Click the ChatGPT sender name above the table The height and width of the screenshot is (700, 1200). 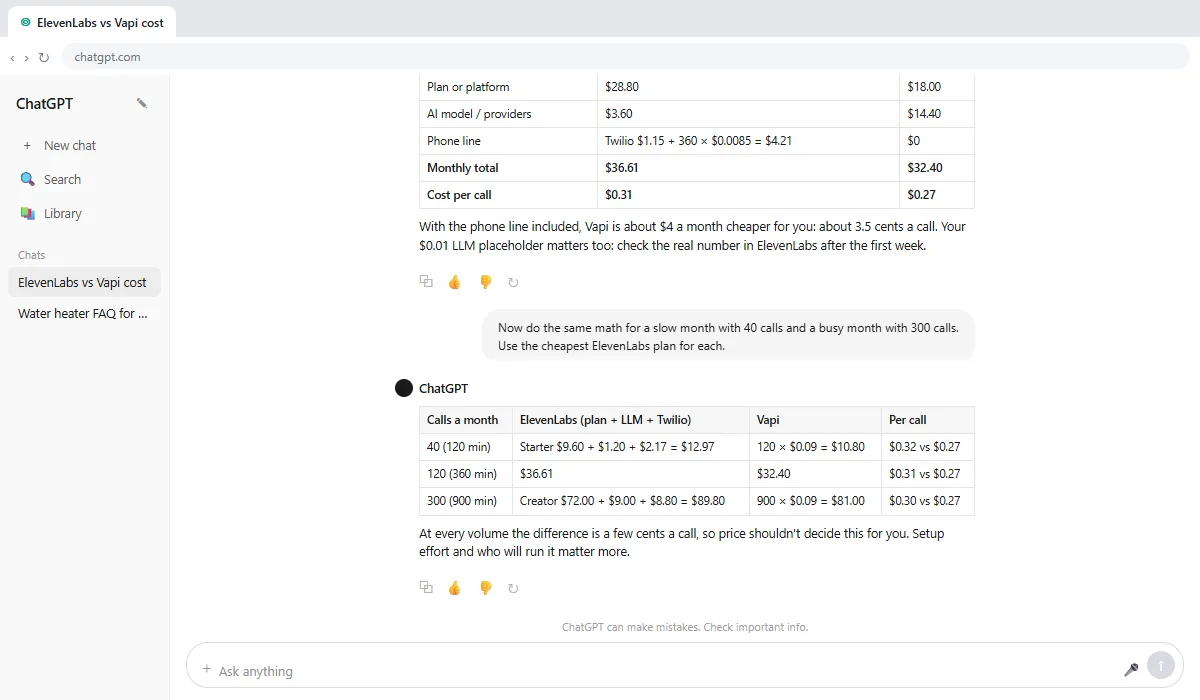tap(443, 388)
